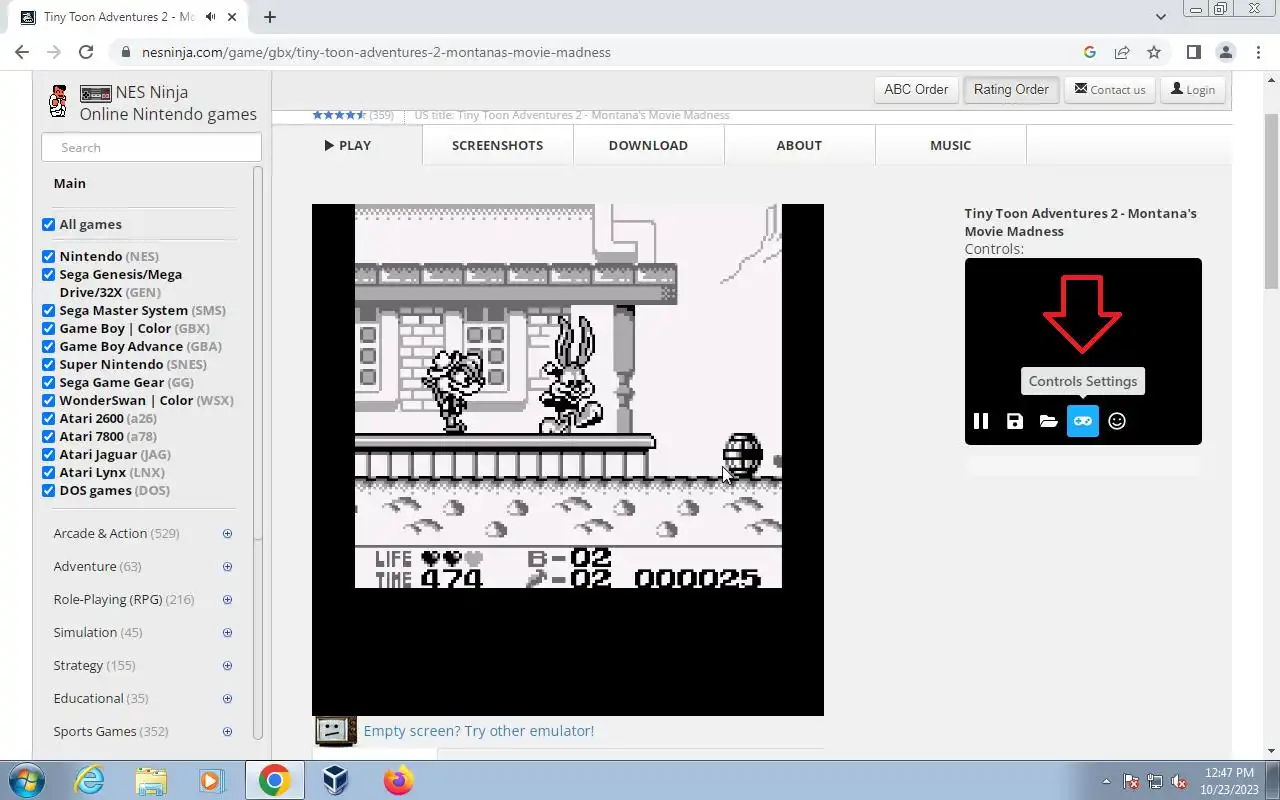Open Controls Settings gamepad icon
Viewport: 1280px width, 800px height.
click(1083, 421)
